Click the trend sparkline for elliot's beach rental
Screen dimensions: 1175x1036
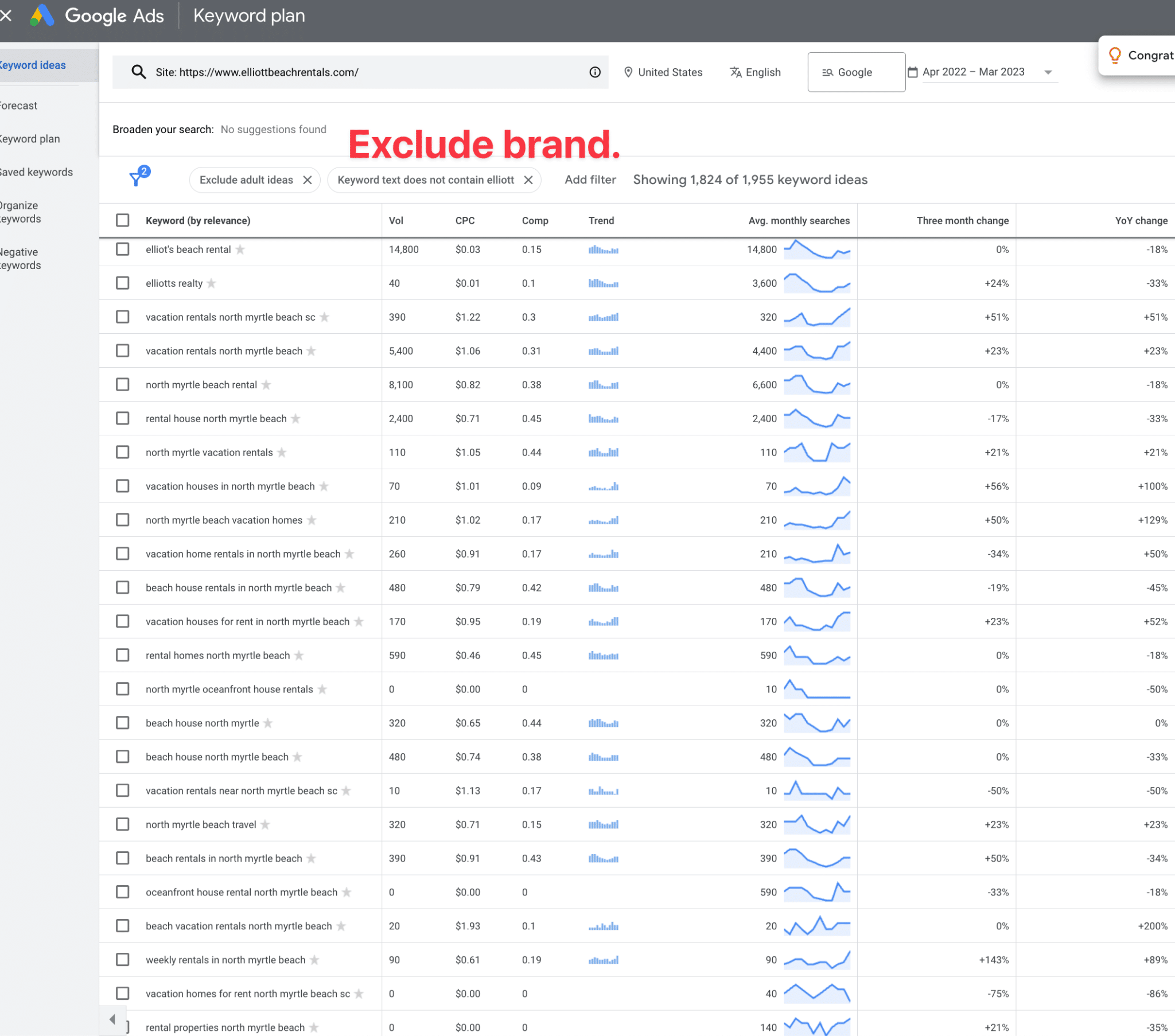click(817, 250)
